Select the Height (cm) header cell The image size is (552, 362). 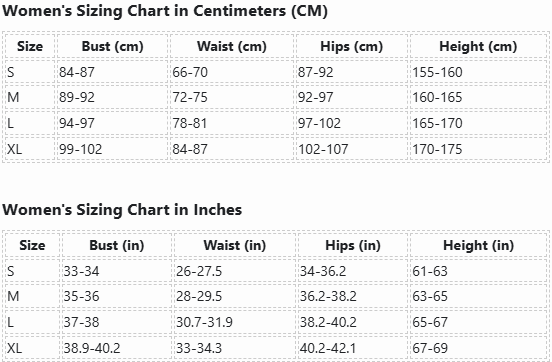(x=478, y=46)
